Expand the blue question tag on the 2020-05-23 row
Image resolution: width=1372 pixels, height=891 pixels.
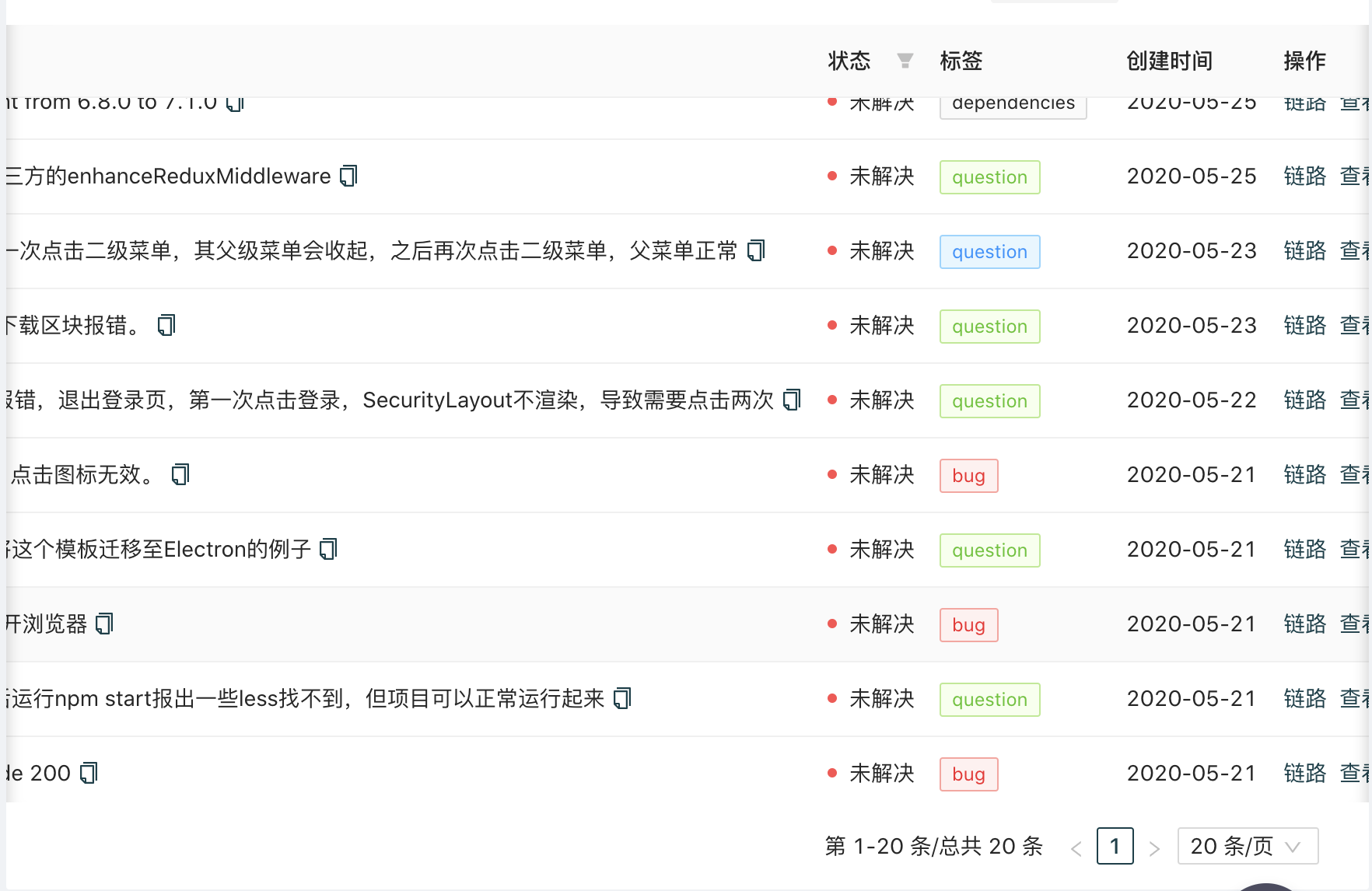tap(989, 251)
